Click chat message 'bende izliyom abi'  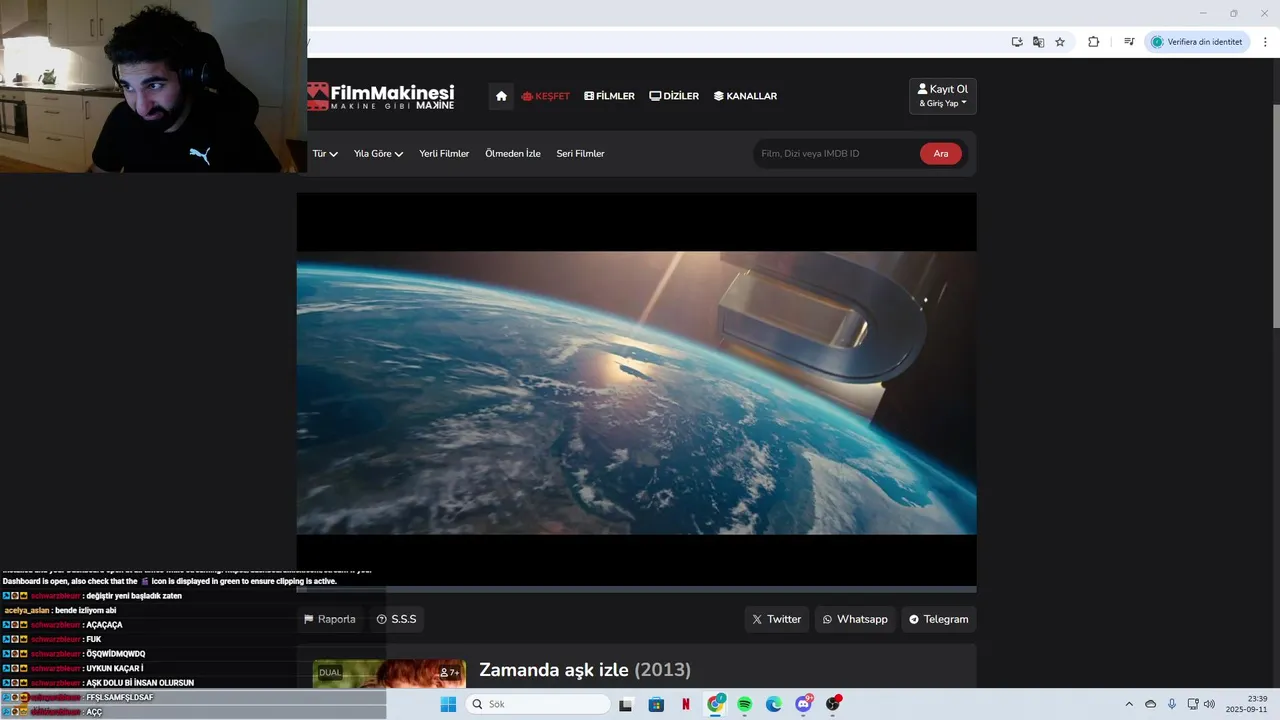86,610
